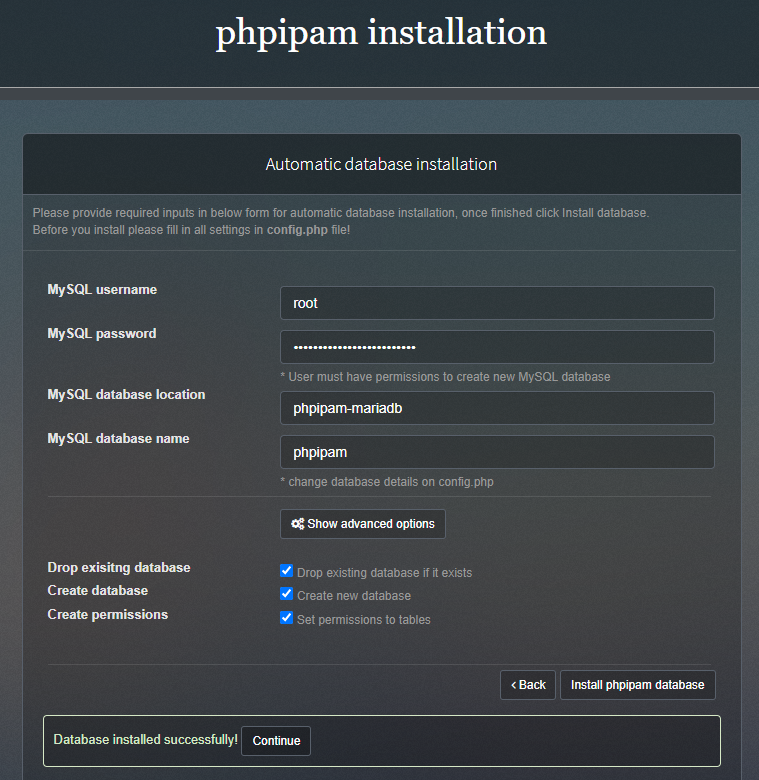Show advanced options
759x780 pixels.
(363, 524)
